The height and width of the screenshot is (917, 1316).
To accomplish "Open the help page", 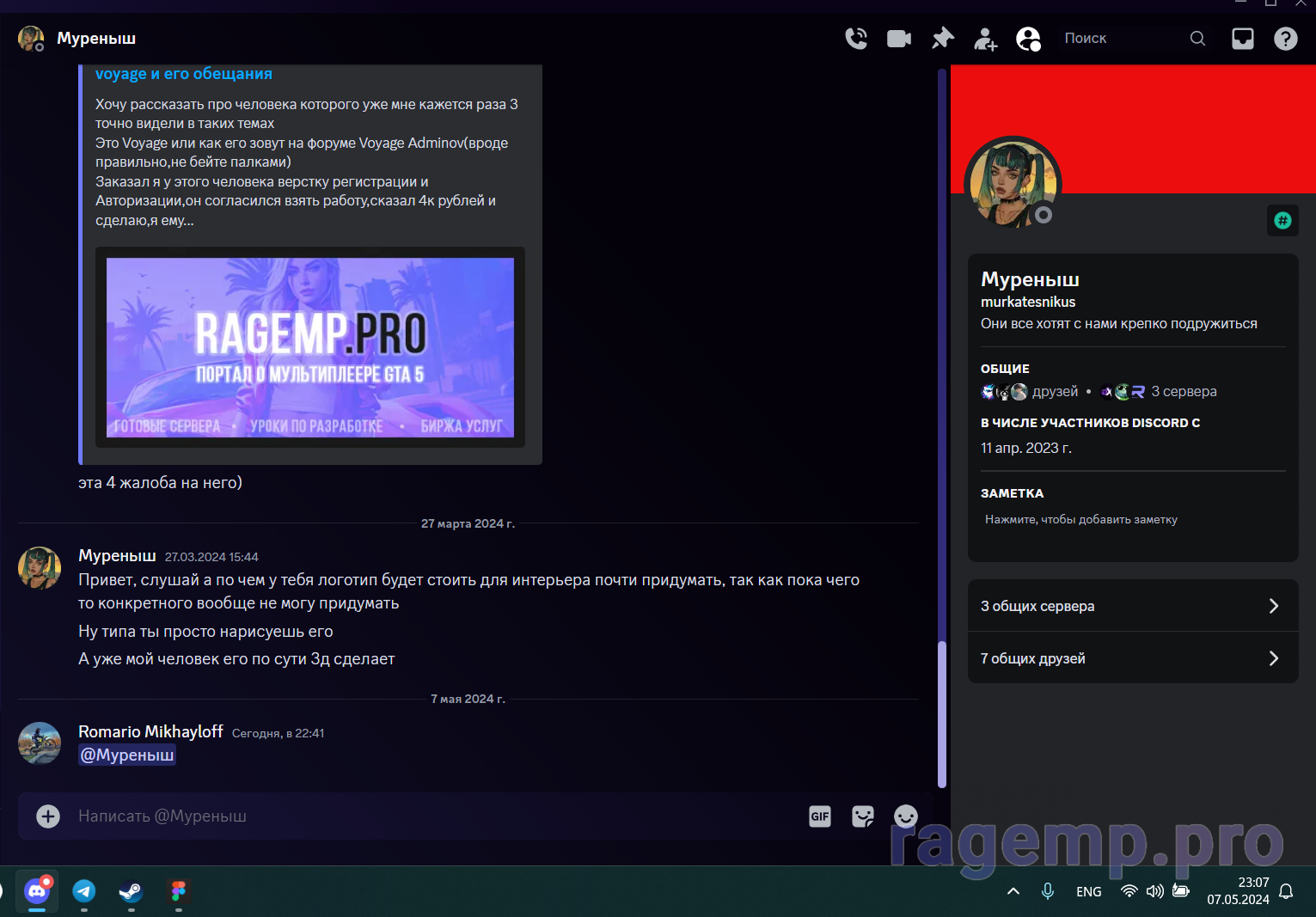I will pos(1286,39).
